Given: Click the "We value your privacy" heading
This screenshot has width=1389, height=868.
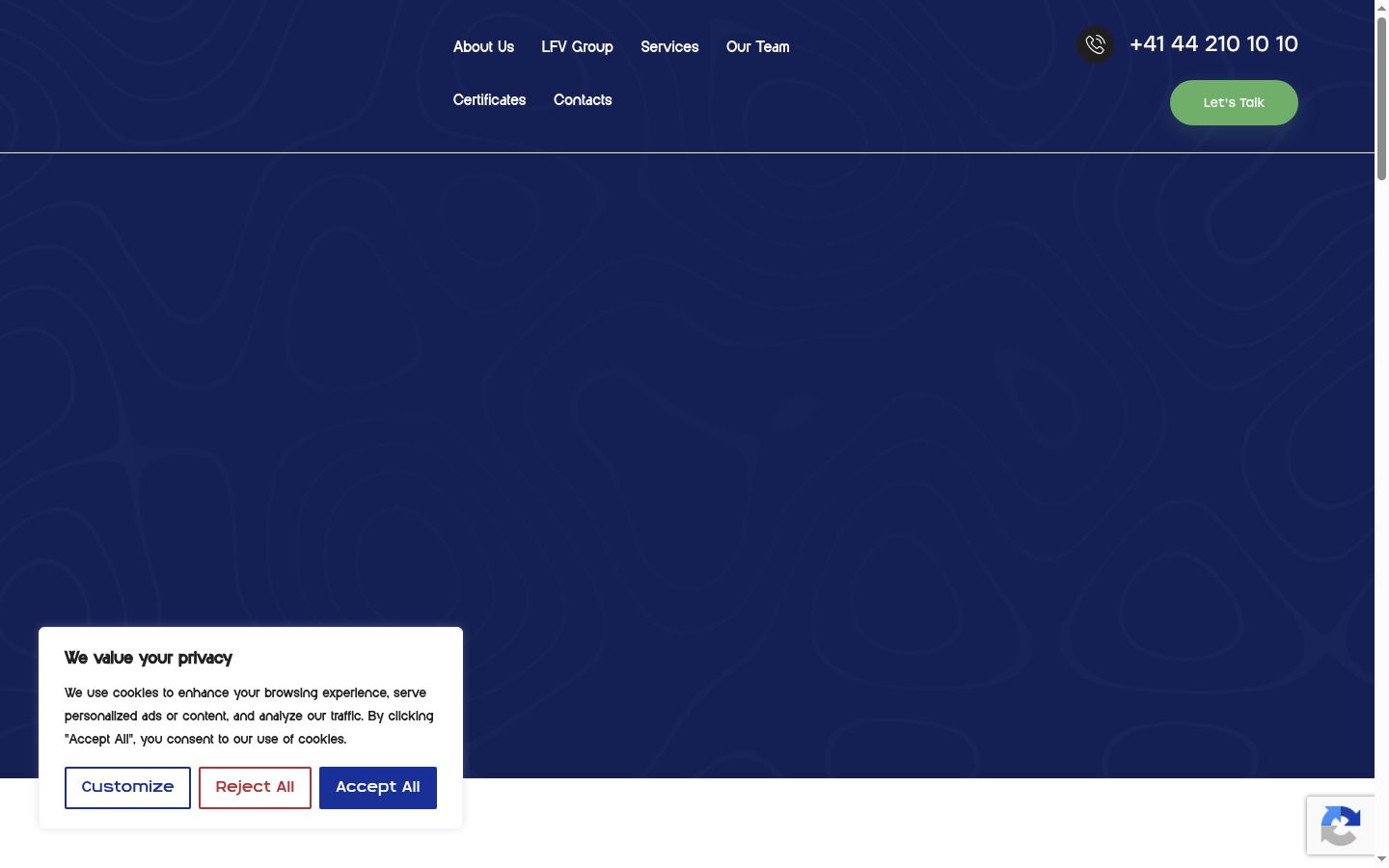Looking at the screenshot, I should click(x=149, y=658).
